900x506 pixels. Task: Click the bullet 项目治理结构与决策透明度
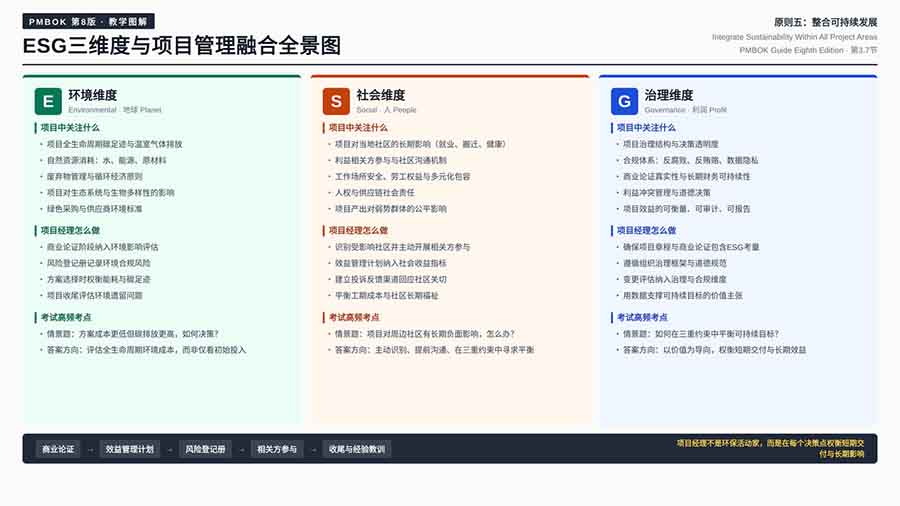click(x=671, y=144)
